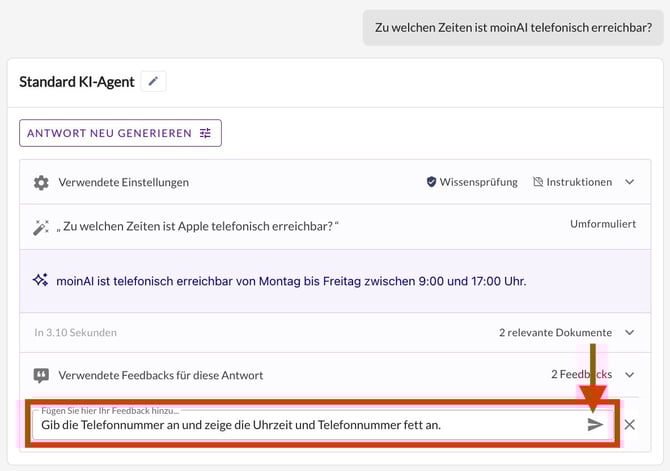
Task: Click the Instruktionen icon
Action: tap(538, 183)
